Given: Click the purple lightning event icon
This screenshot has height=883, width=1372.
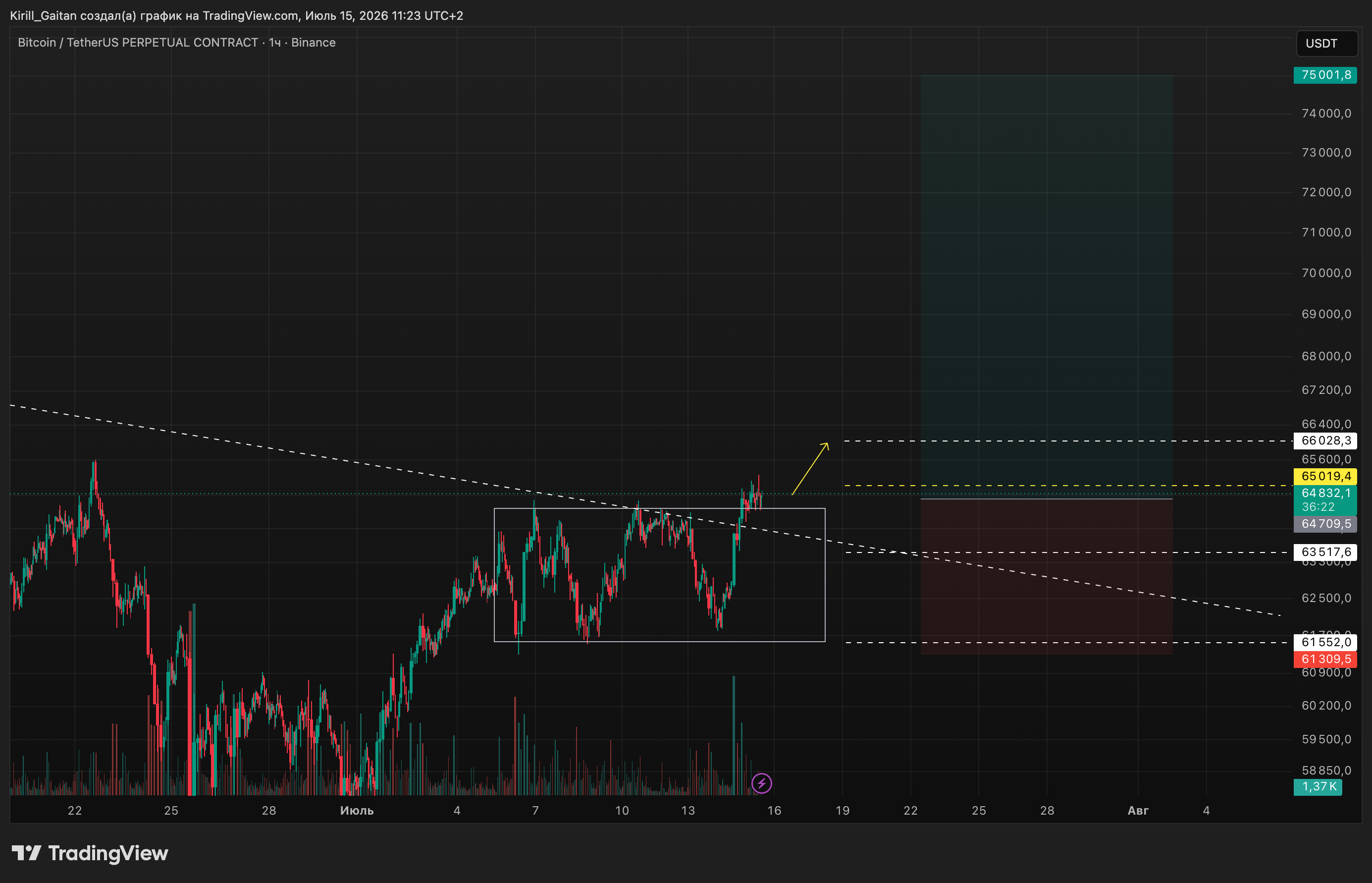Looking at the screenshot, I should 762,783.
